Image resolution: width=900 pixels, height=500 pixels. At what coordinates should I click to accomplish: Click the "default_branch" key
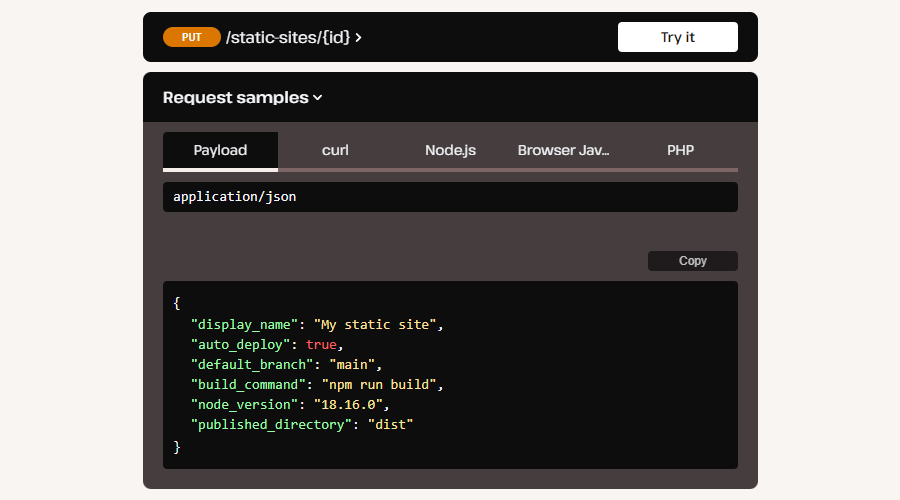click(x=252, y=365)
